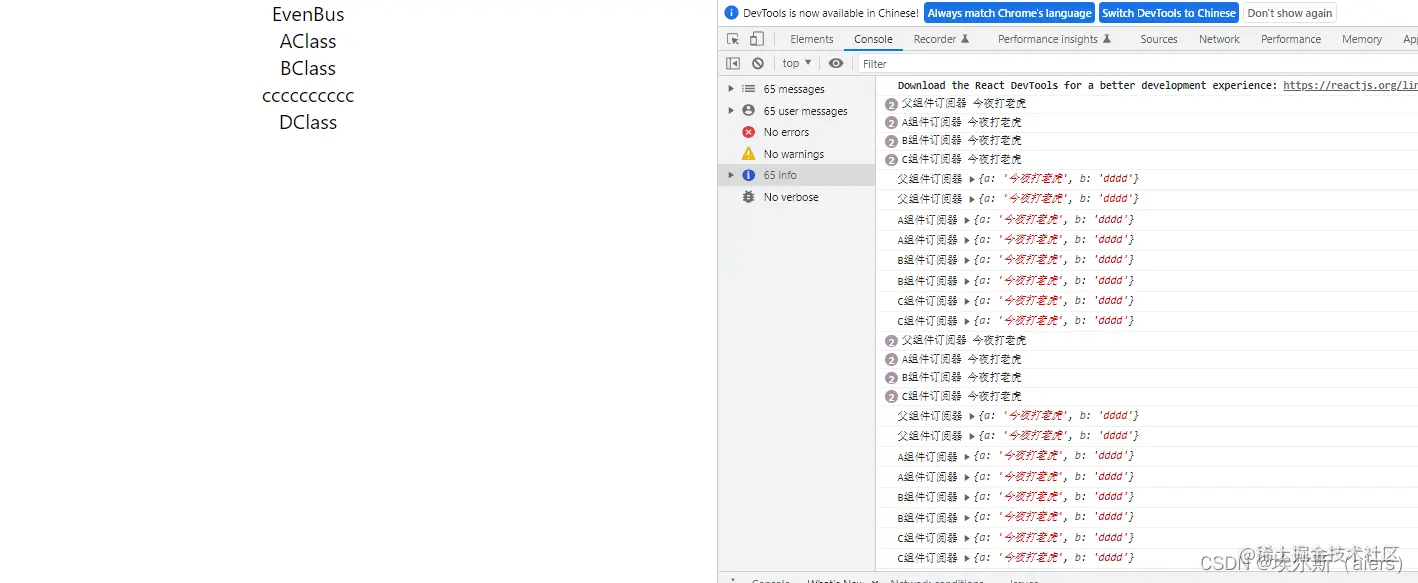Select the inspect element icon
The height and width of the screenshot is (583, 1418).
click(731, 37)
